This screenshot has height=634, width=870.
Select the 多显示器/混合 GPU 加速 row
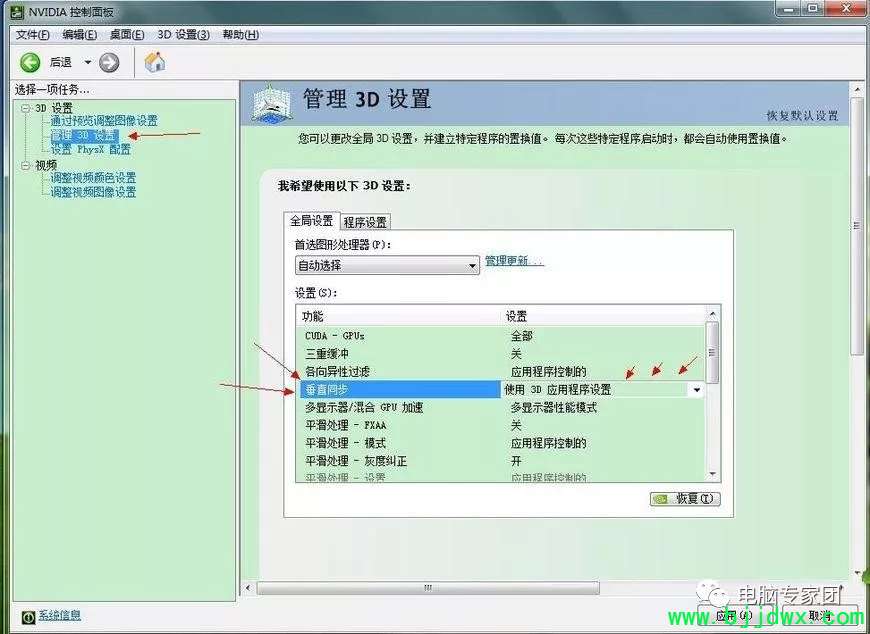pos(500,408)
